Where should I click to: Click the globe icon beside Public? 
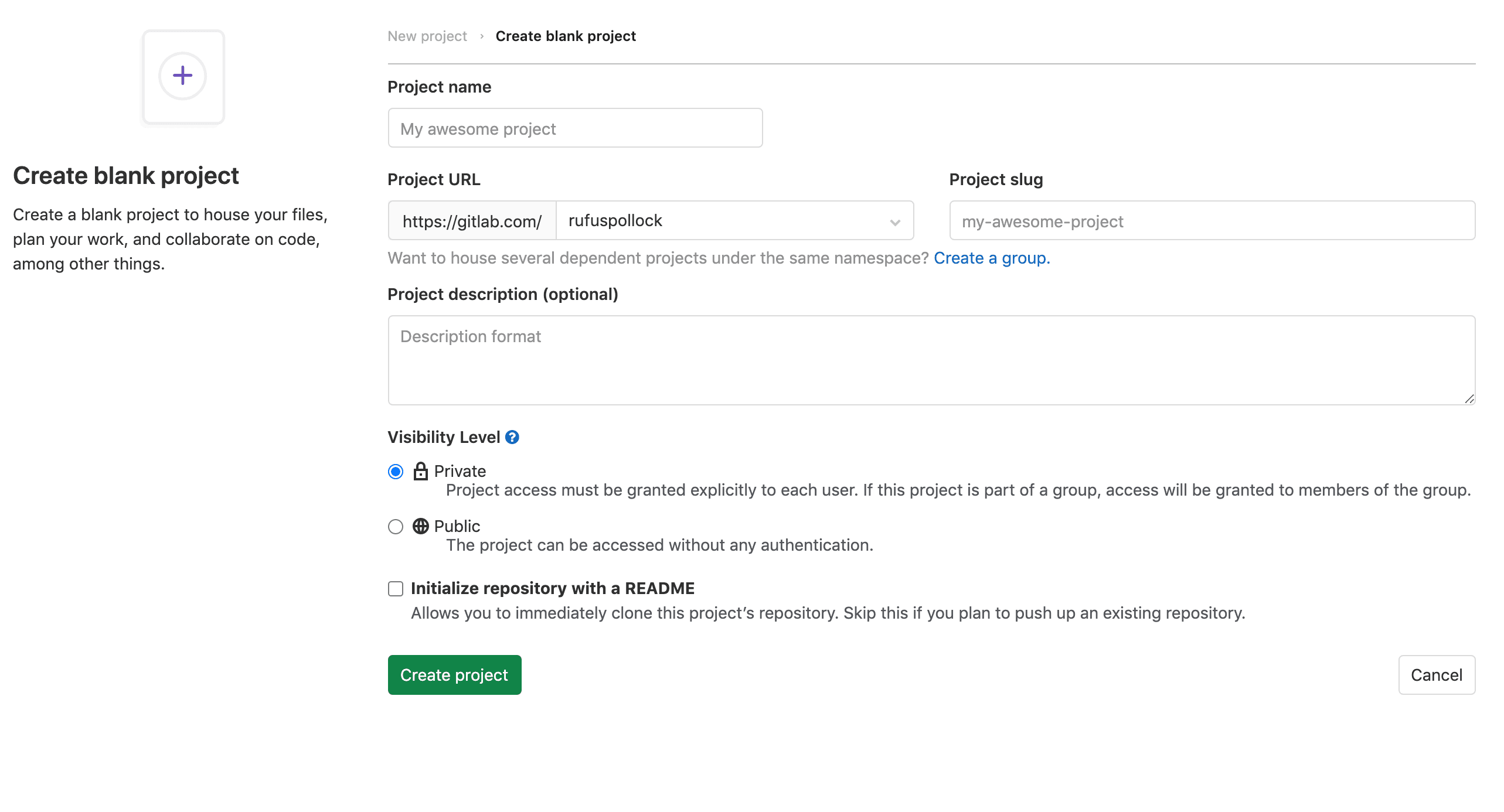[420, 526]
